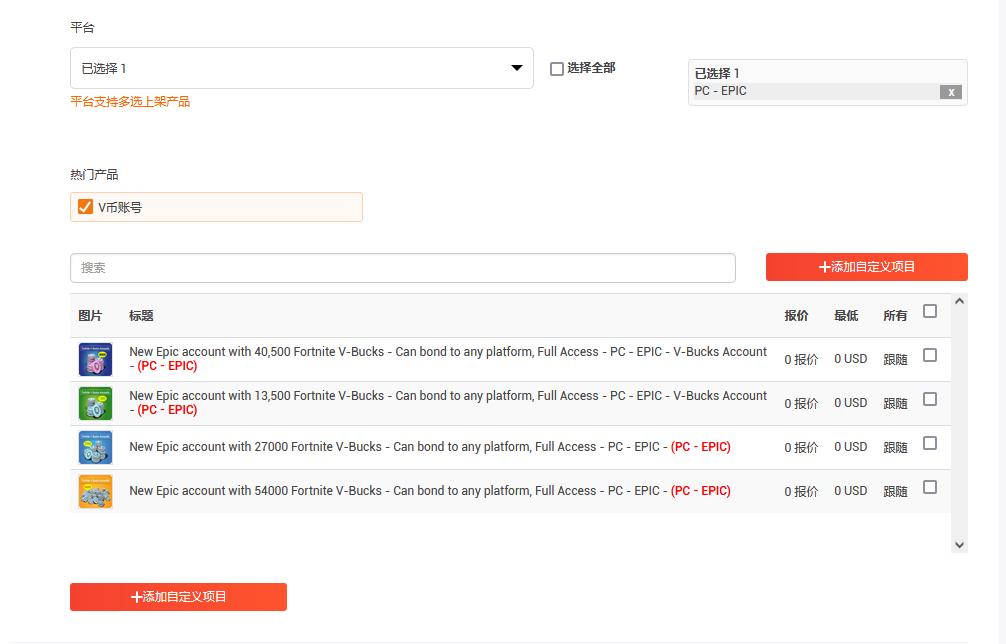1006x644 pixels.
Task: Click the 最低 column header
Action: pyautogui.click(x=846, y=316)
